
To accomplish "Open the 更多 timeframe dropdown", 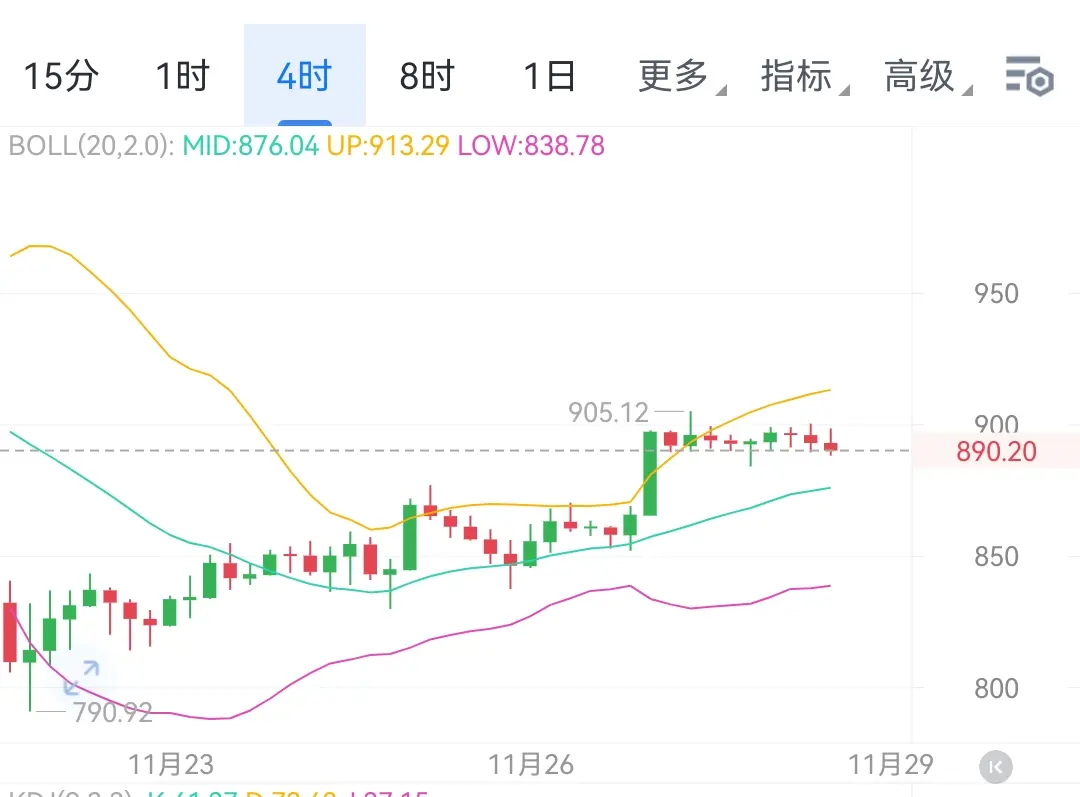I will pos(681,76).
